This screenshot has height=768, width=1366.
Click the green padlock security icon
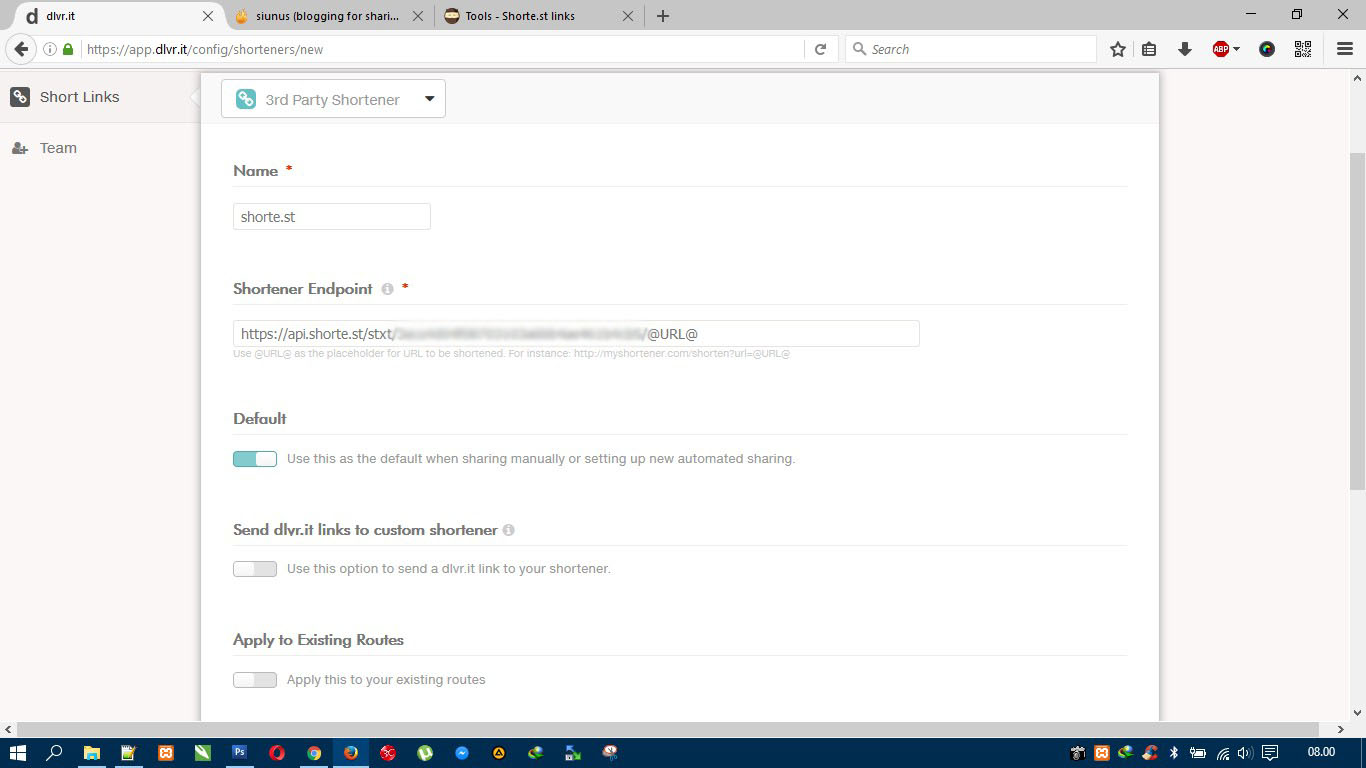(x=68, y=49)
